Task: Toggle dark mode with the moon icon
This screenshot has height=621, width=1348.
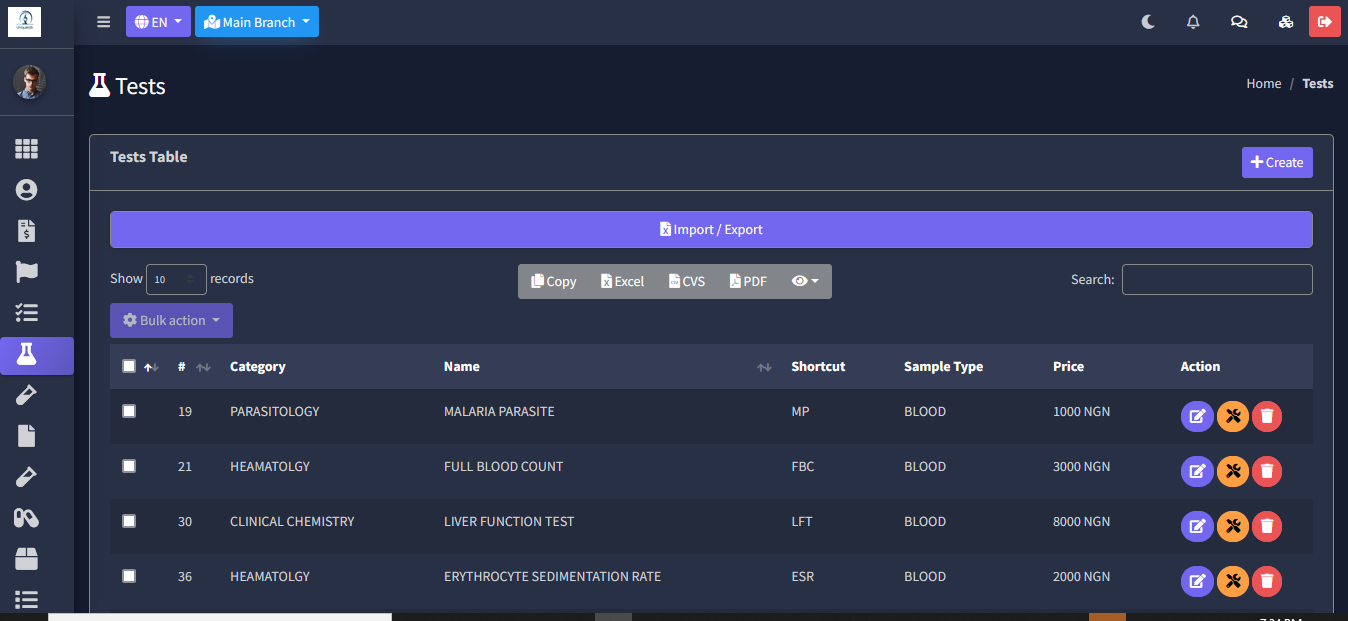Action: (1148, 22)
